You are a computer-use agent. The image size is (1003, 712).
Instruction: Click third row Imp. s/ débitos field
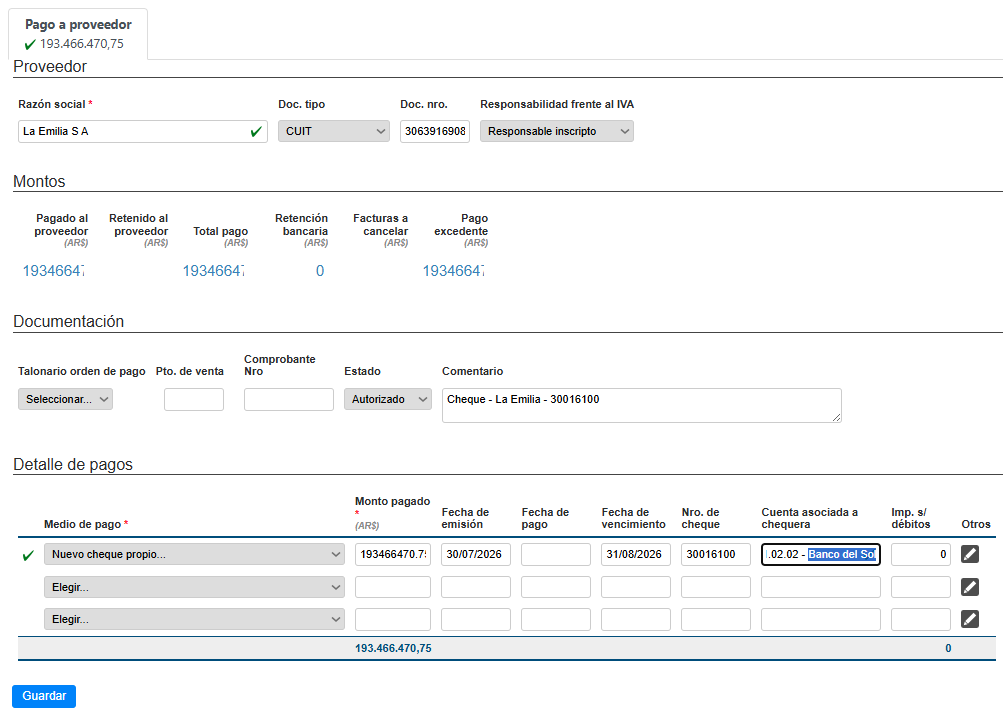(x=920, y=619)
